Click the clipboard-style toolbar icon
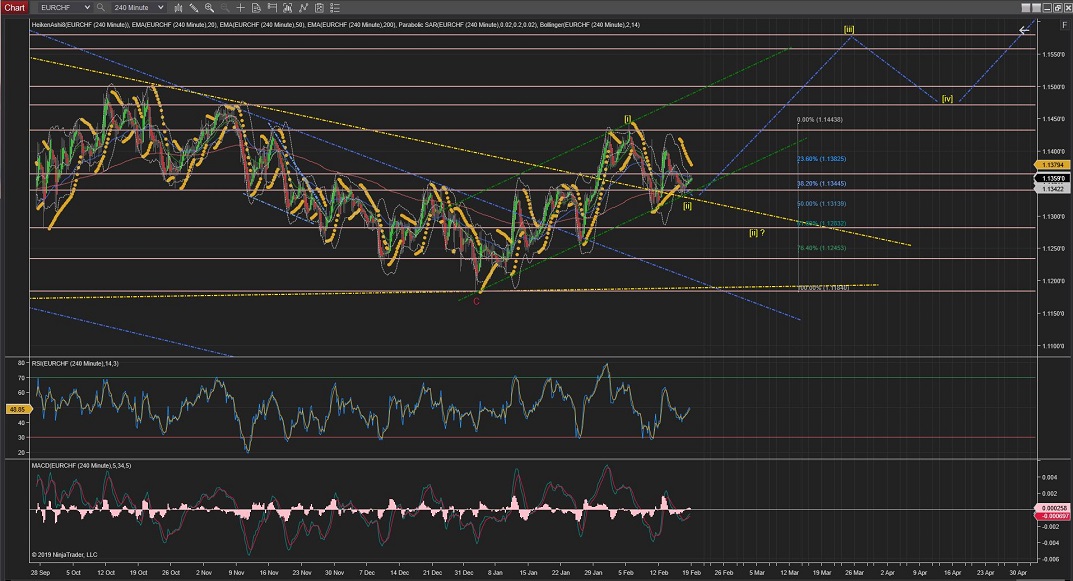 tap(319, 8)
